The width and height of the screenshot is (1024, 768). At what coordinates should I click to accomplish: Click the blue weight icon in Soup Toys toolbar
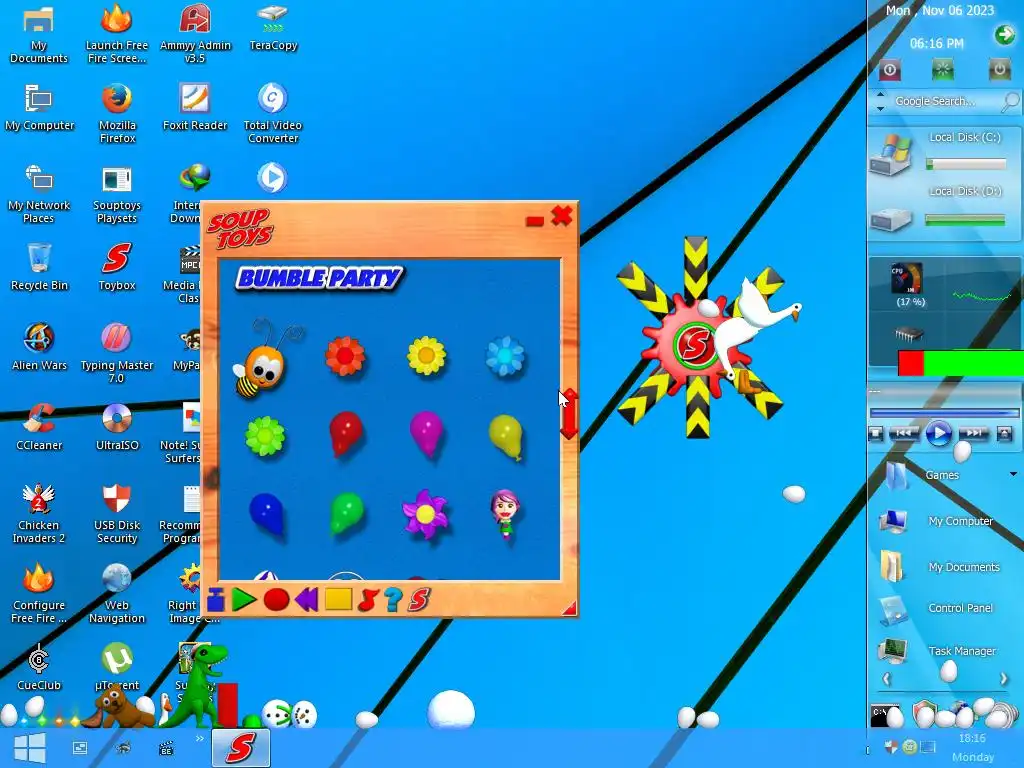216,600
